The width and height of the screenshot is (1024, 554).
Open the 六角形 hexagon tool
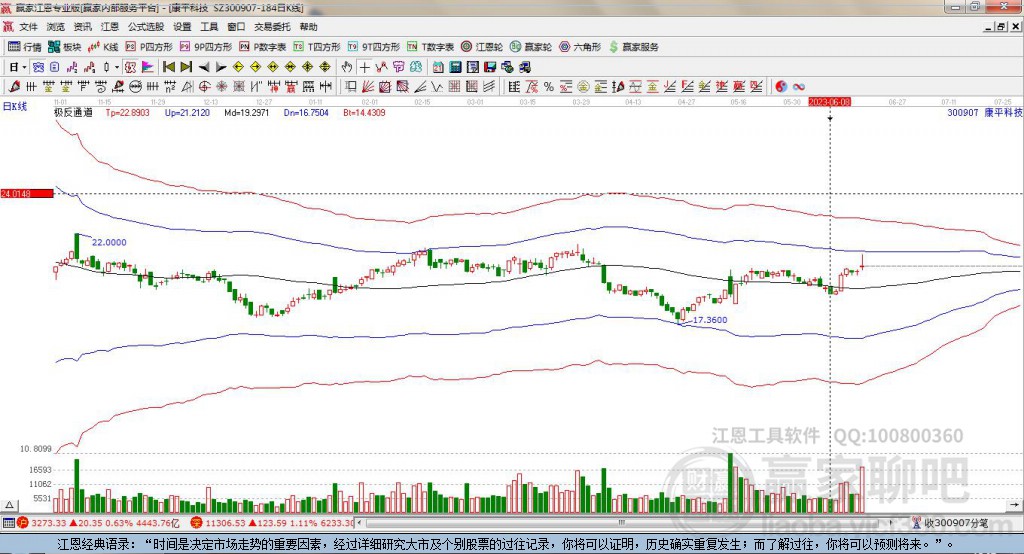coord(580,47)
